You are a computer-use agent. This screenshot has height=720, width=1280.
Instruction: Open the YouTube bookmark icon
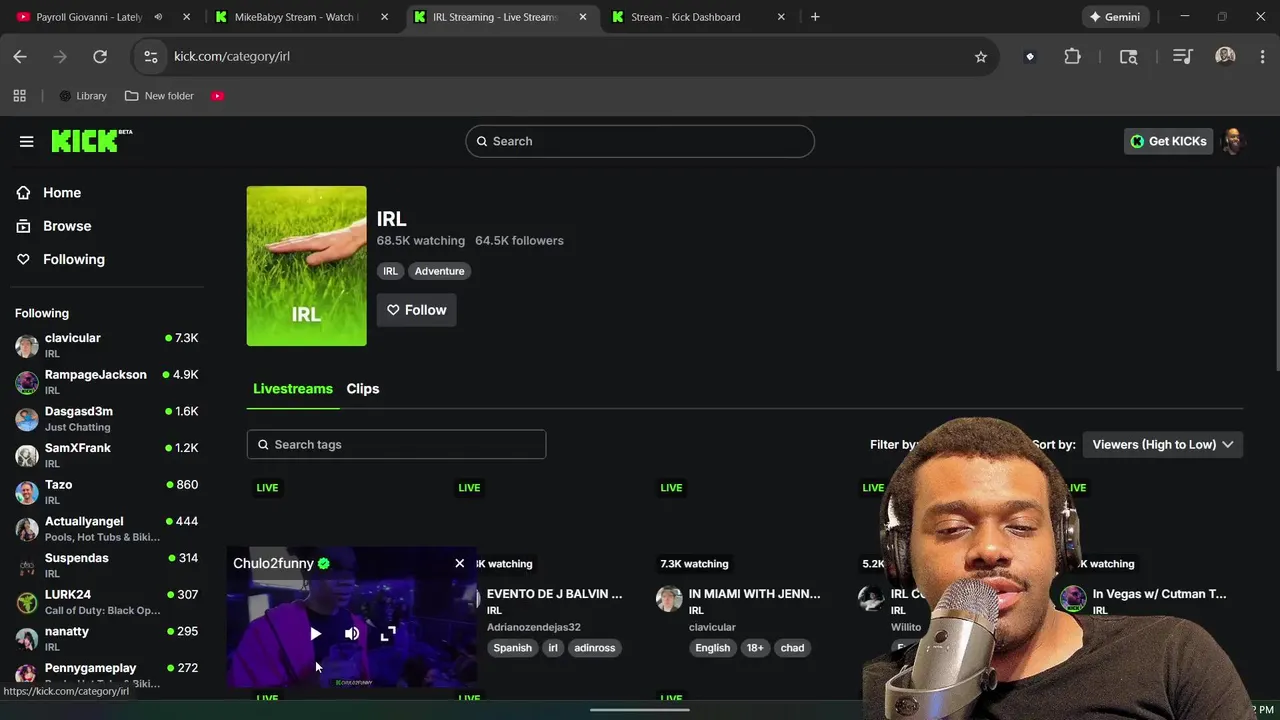pyautogui.click(x=217, y=96)
